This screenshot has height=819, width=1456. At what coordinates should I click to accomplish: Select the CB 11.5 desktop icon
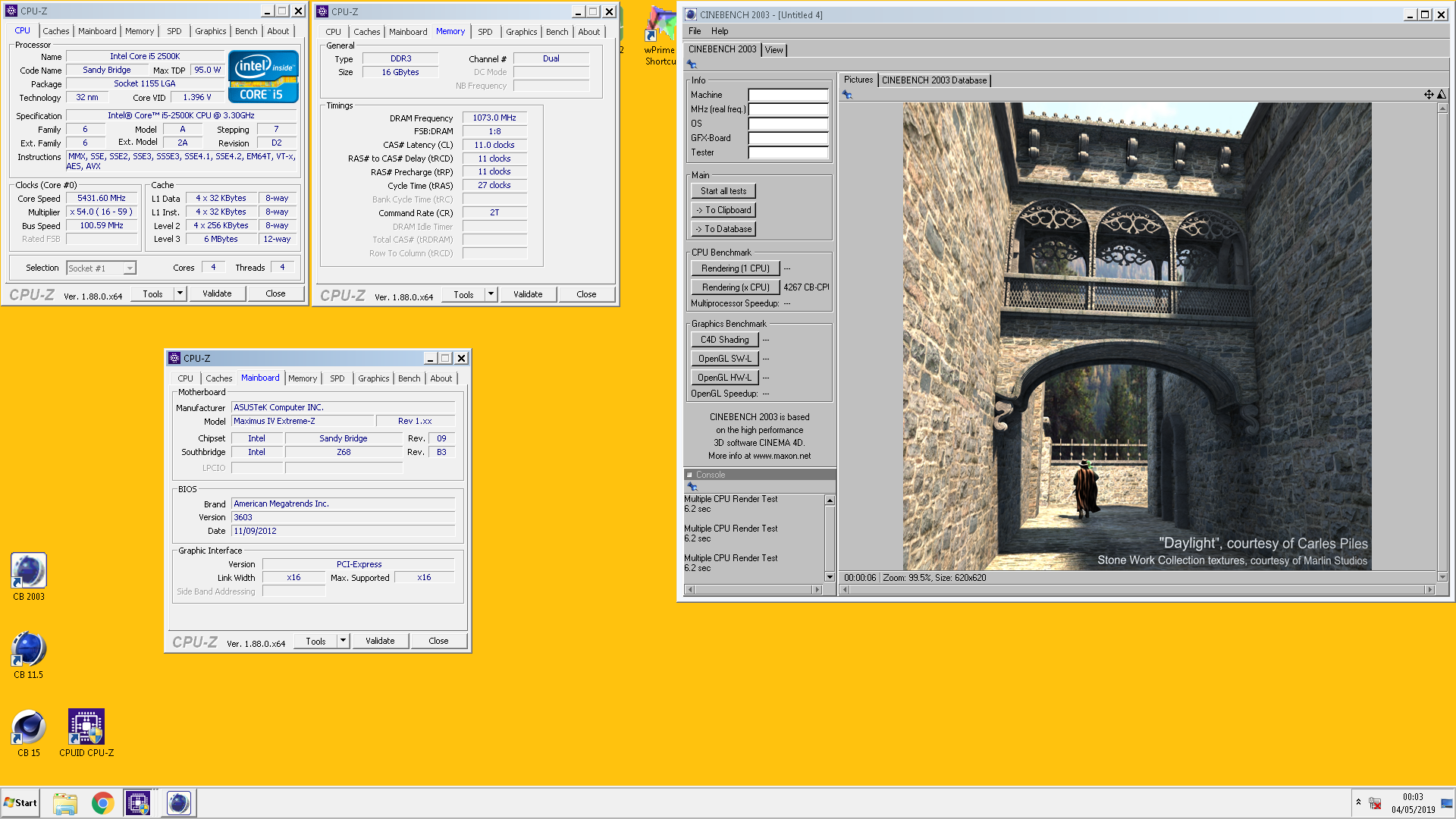(29, 655)
